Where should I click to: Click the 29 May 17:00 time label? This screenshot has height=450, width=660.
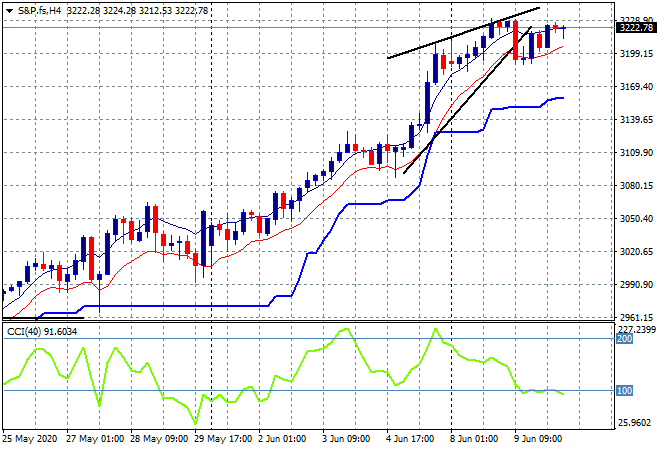click(223, 439)
